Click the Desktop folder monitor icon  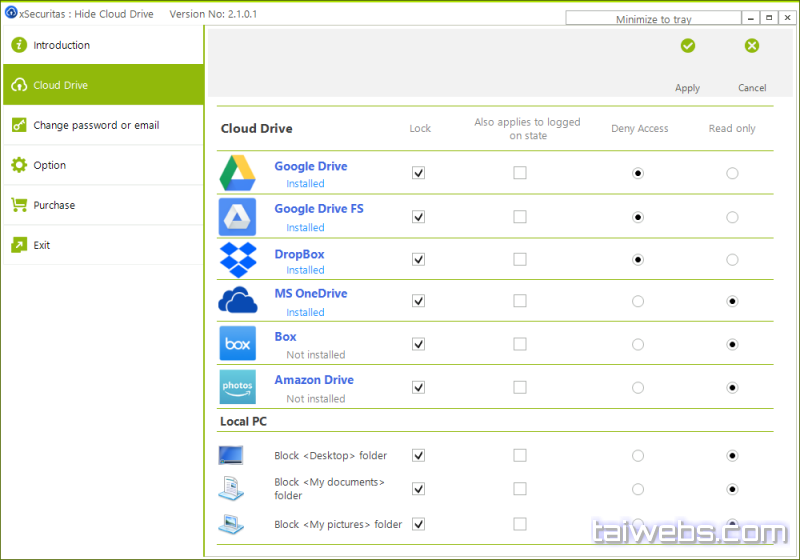pos(231,455)
